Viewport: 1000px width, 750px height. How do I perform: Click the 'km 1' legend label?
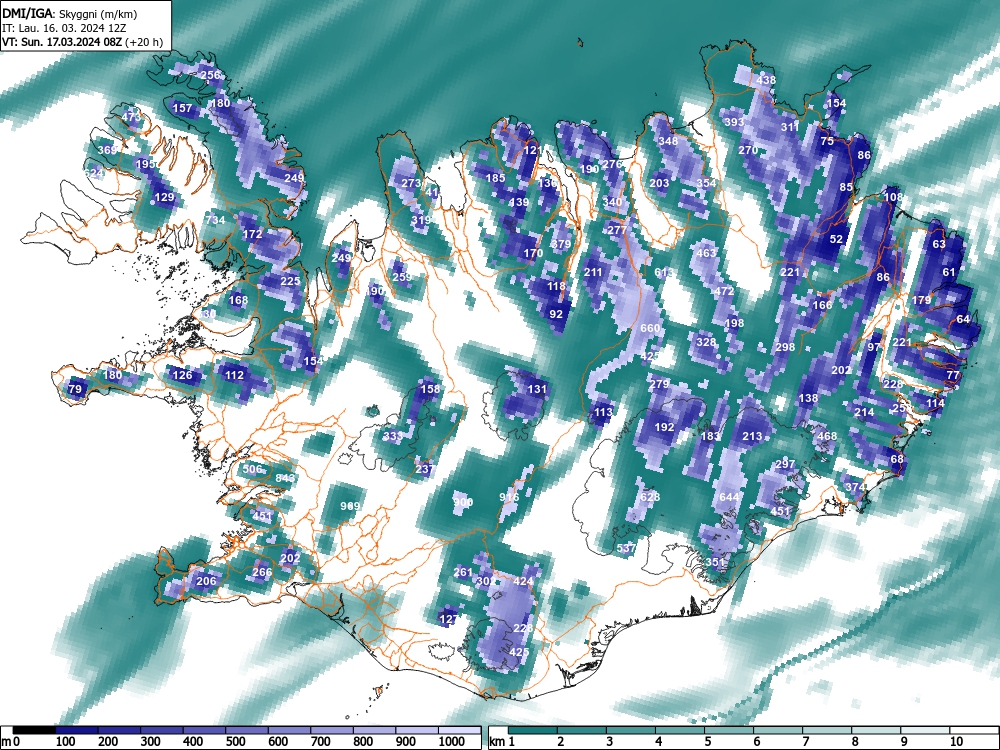(503, 742)
